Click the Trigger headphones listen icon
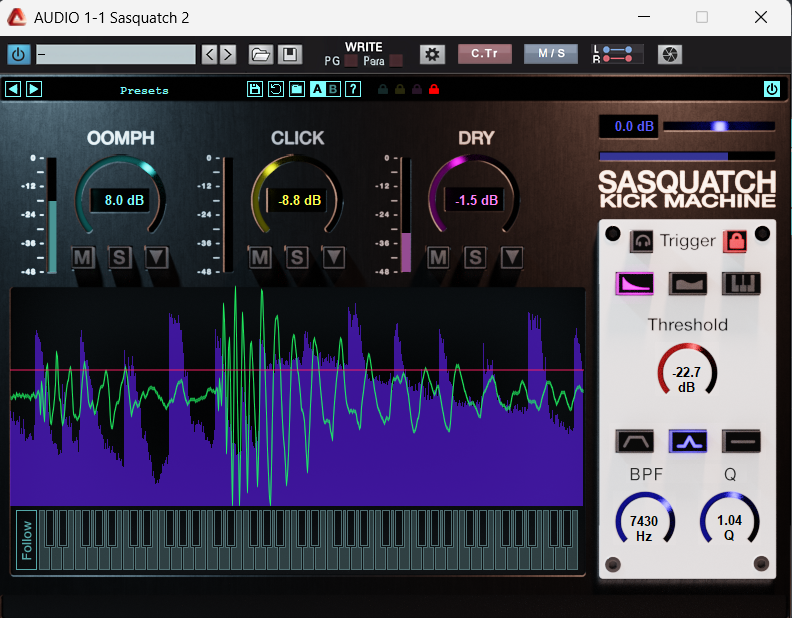 (x=641, y=241)
